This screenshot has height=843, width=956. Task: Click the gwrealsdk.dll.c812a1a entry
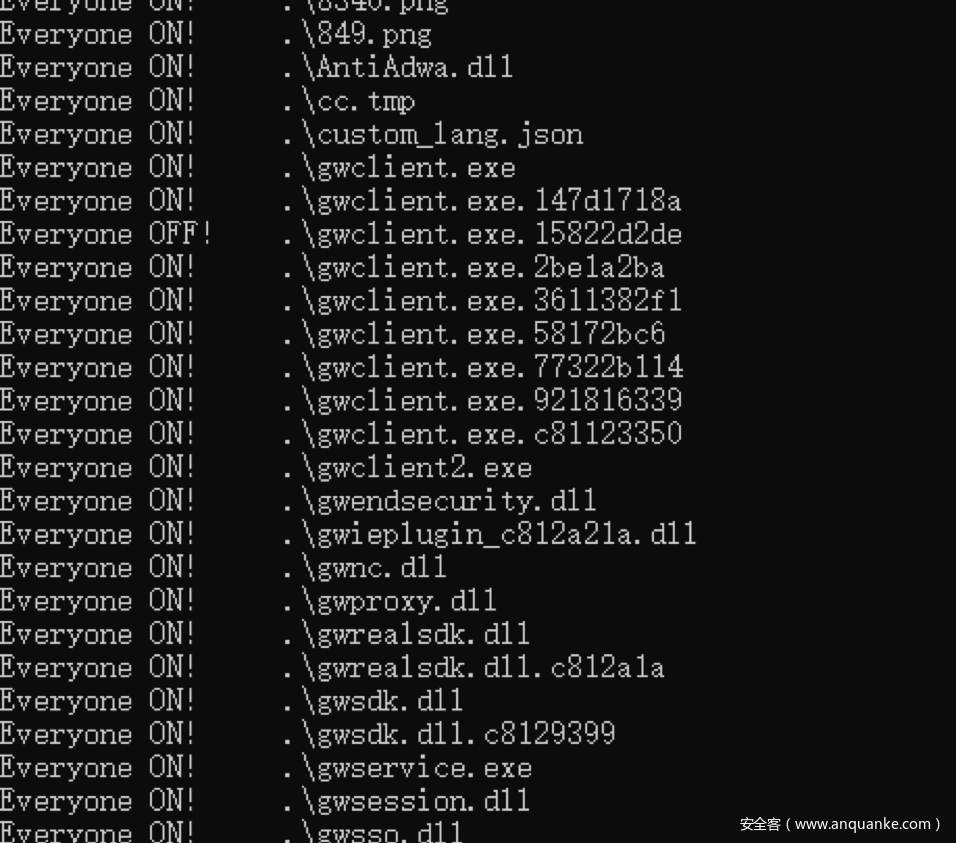474,667
